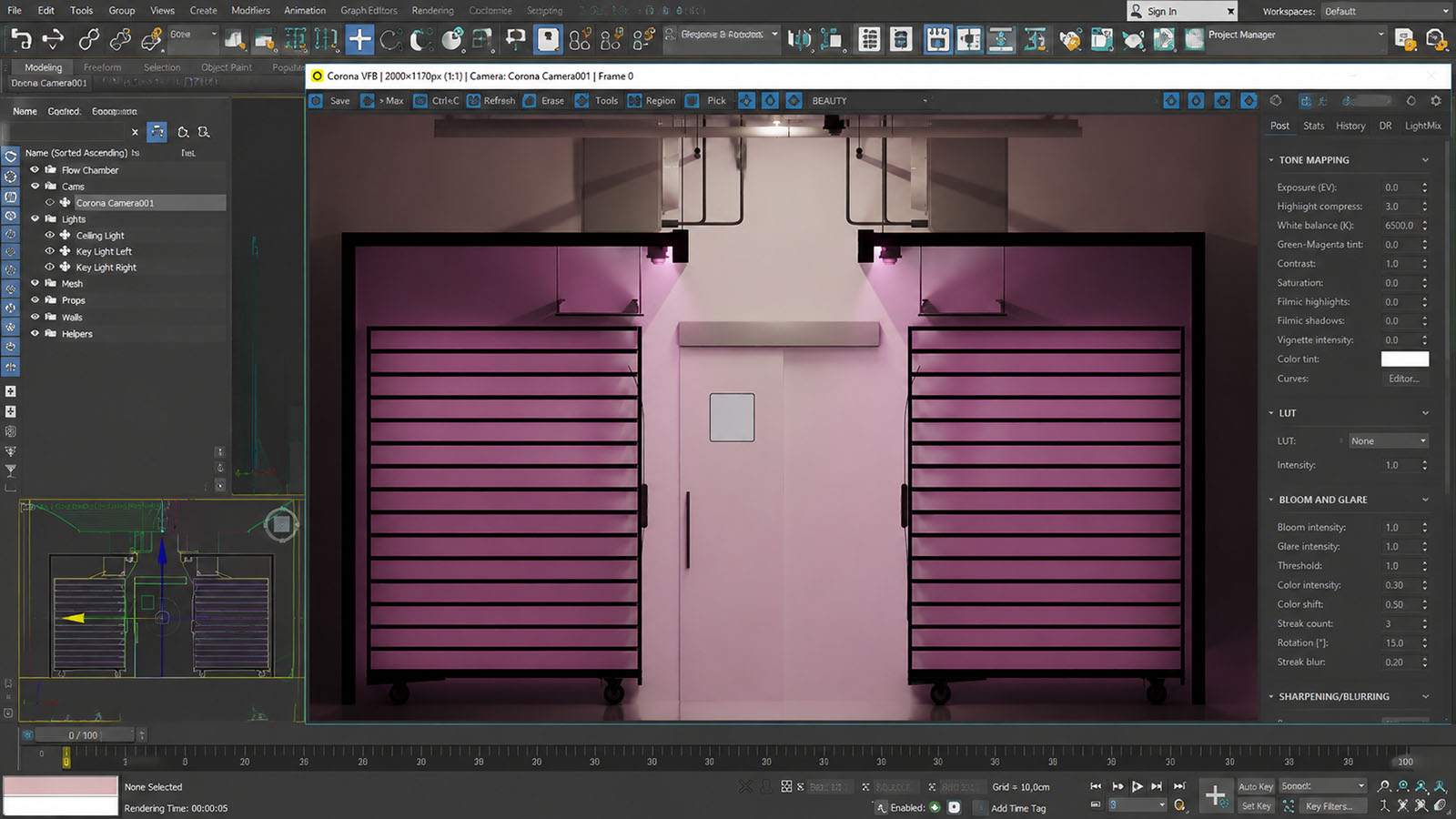Click the scene explorer filter icon beside search
Image resolution: width=1456 pixels, height=819 pixels.
[157, 132]
